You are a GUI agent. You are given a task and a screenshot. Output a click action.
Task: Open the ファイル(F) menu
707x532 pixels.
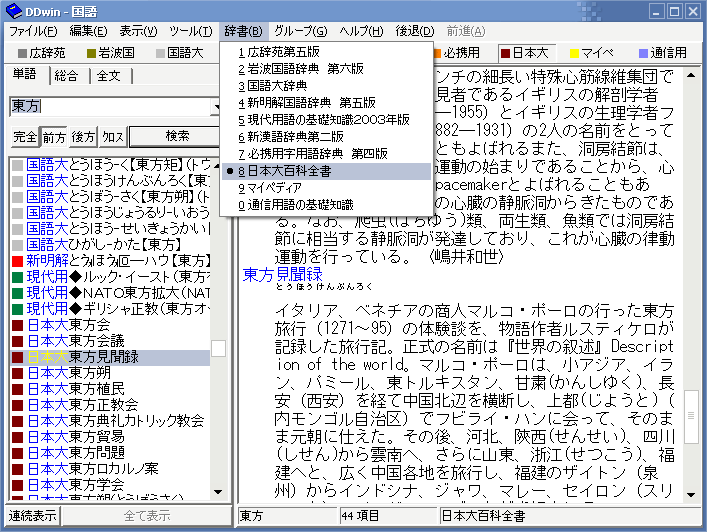(x=33, y=31)
